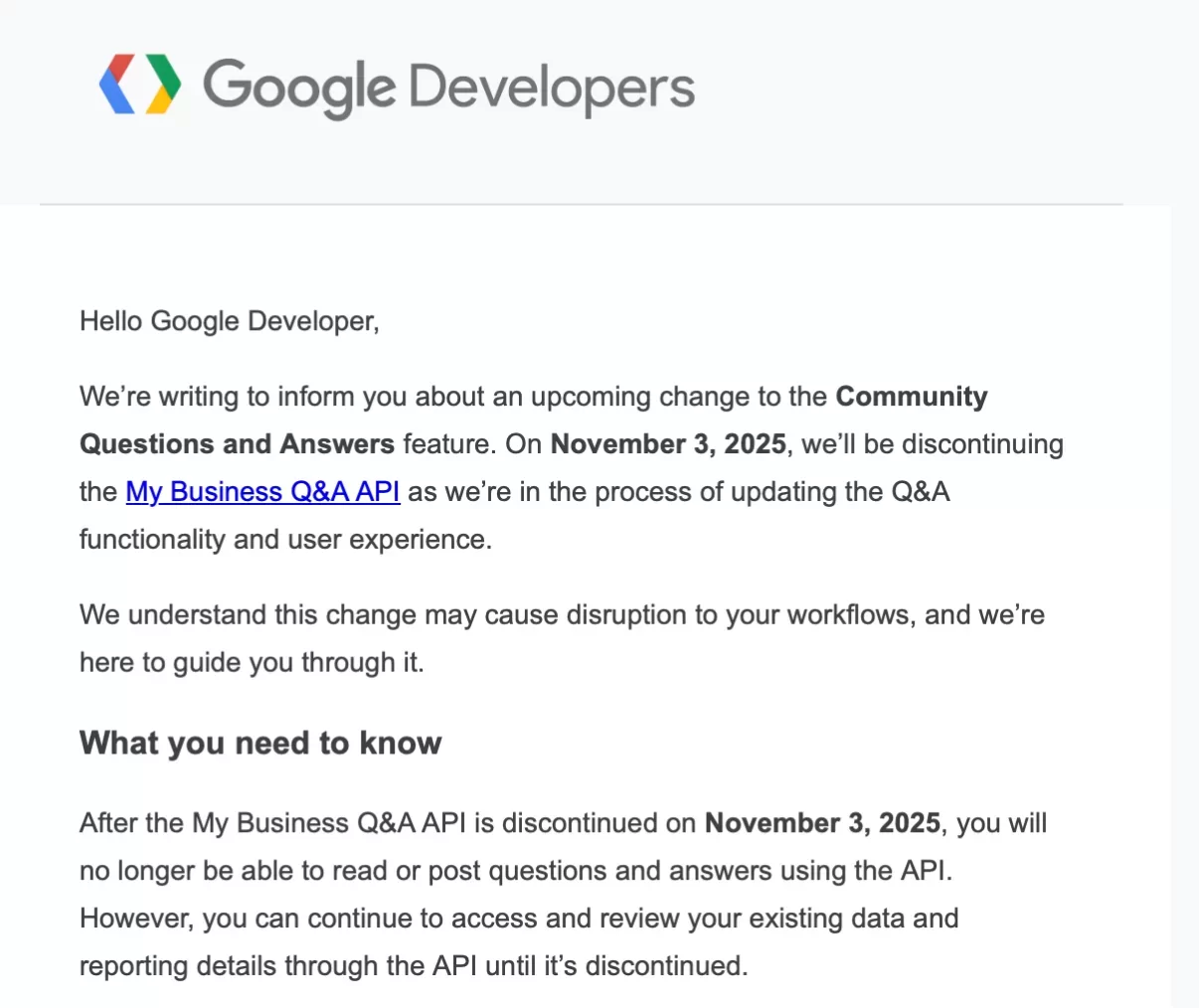Screen dimensions: 1199x1008
Task: Click bold "November 3, 2025" in intro paragraph
Action: pyautogui.click(x=668, y=443)
